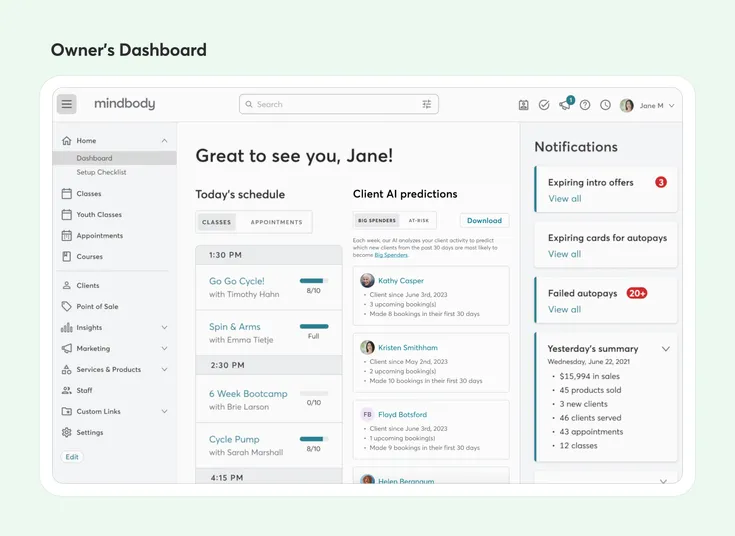Image resolution: width=735 pixels, height=536 pixels.
Task: Click the Services & Products shapes icon
Action: [67, 370]
